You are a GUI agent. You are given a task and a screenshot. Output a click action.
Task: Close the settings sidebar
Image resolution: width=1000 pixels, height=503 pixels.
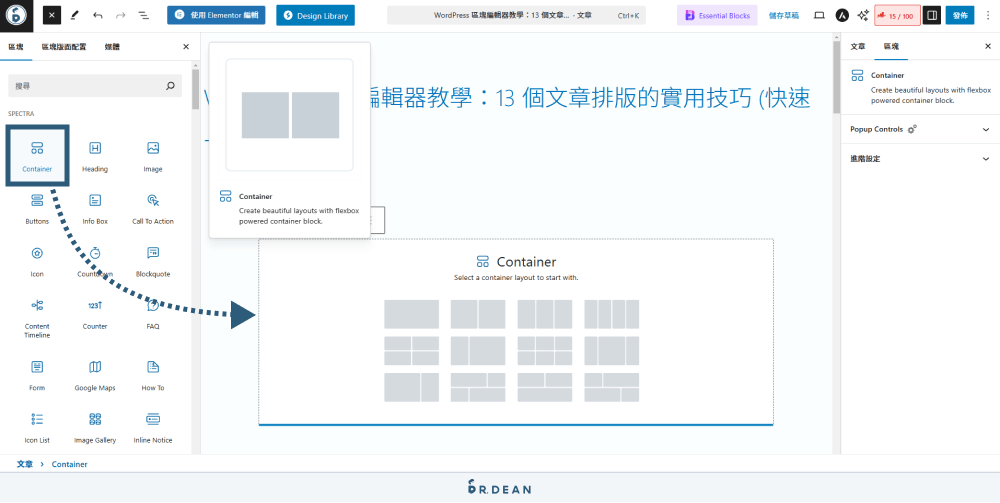tap(987, 47)
